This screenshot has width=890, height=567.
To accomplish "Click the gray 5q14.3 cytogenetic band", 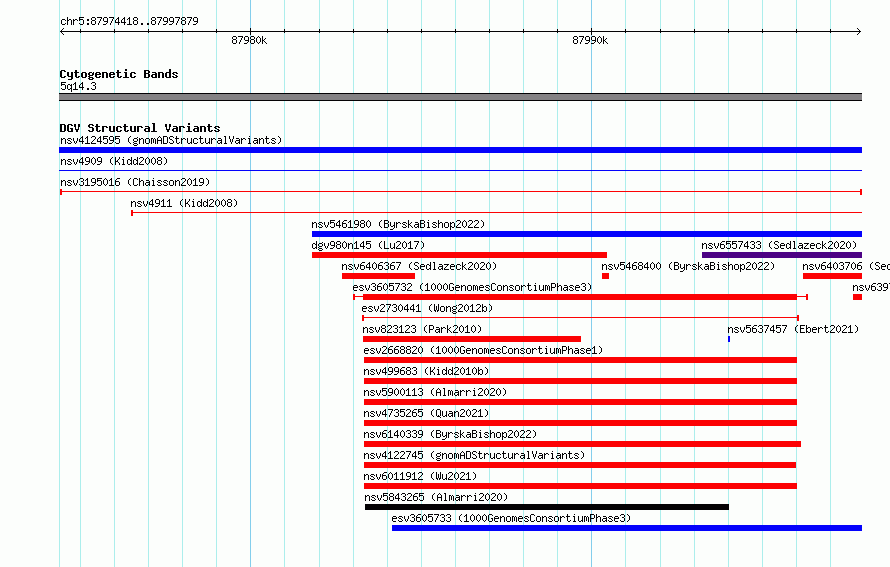I will pos(460,97).
